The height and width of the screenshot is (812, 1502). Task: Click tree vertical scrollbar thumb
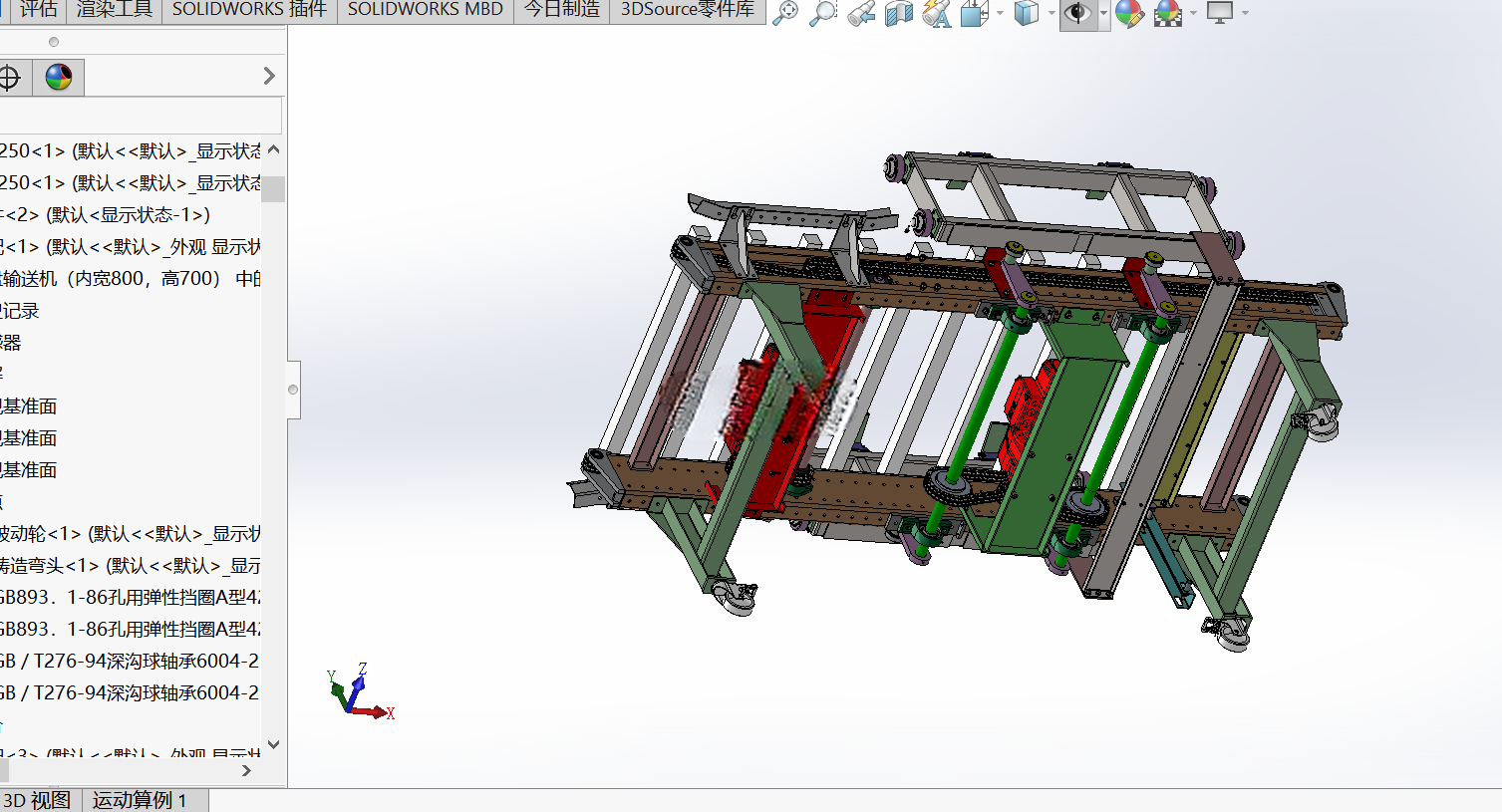coord(273,189)
